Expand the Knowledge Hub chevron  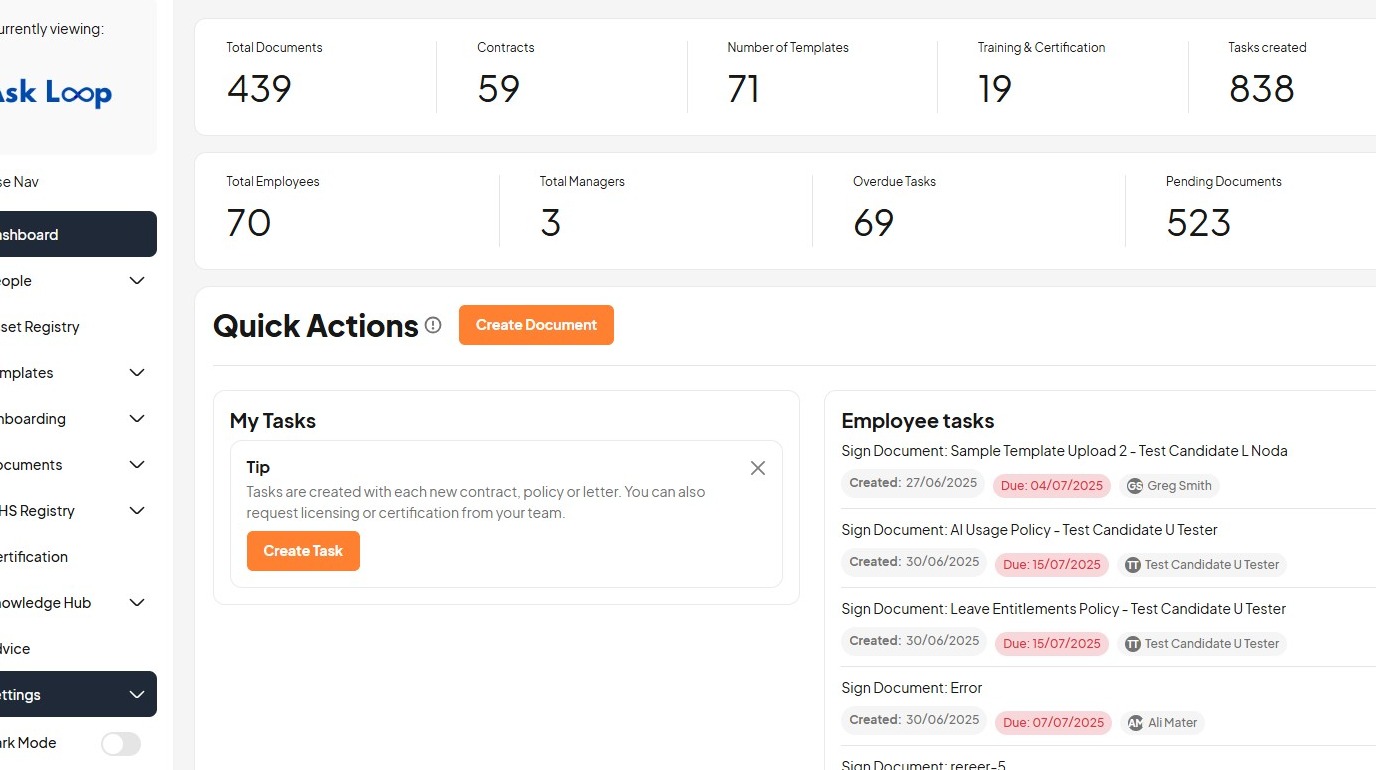pos(137,603)
